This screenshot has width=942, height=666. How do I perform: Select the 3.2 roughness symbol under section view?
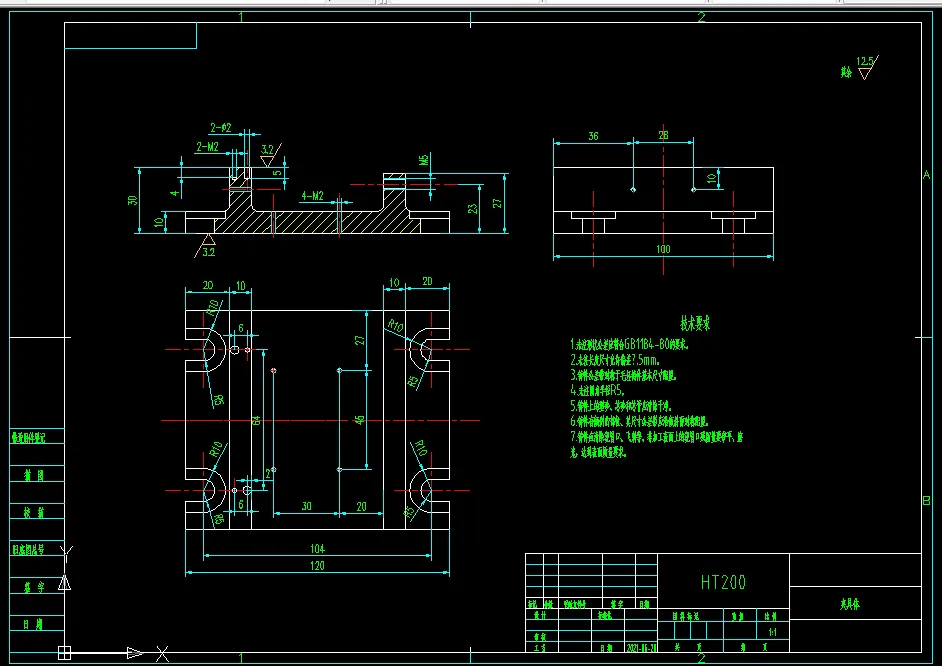[x=205, y=246]
